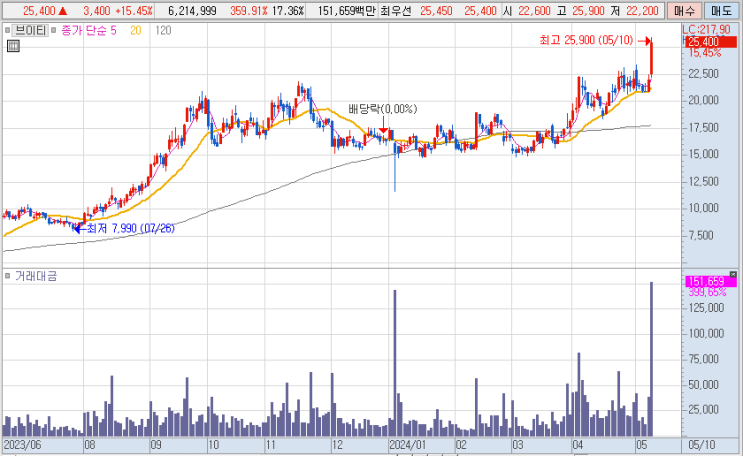Click the 최우선 quote label

396,10
